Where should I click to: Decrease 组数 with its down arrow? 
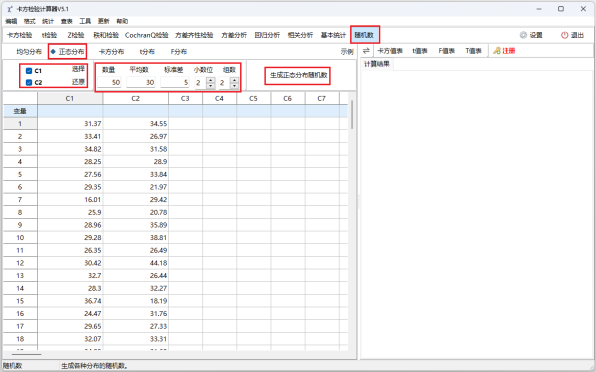(x=235, y=85)
